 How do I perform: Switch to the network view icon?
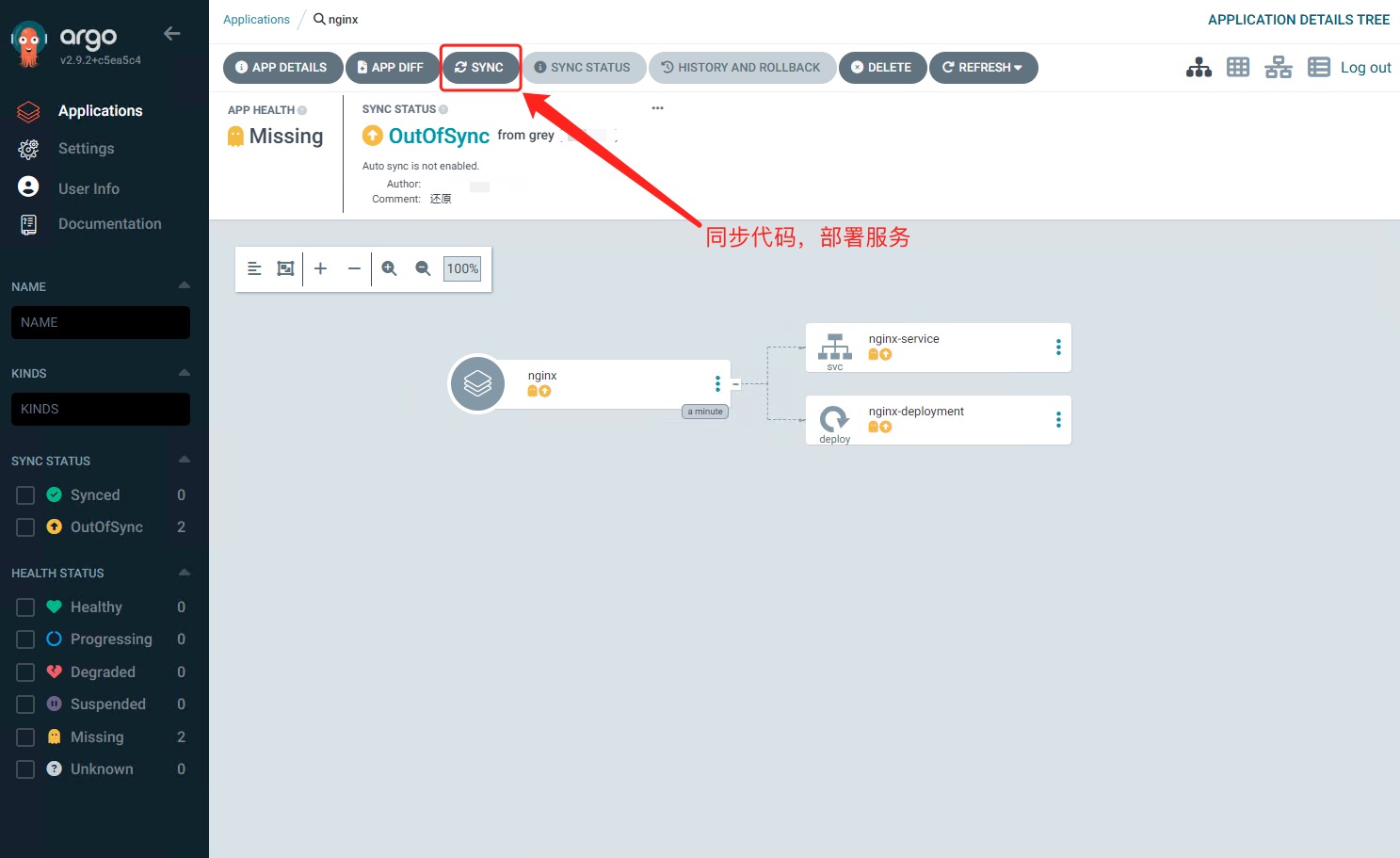[1278, 68]
